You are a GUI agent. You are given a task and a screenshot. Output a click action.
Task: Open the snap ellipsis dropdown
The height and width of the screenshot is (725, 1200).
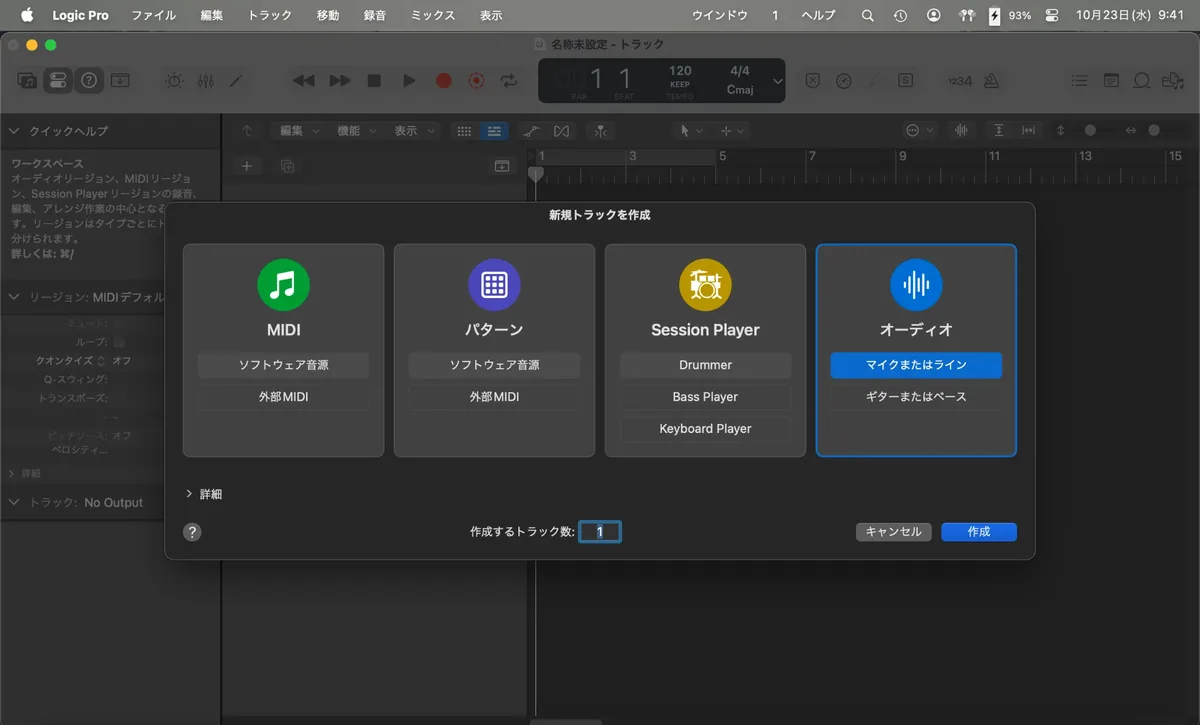point(920,131)
